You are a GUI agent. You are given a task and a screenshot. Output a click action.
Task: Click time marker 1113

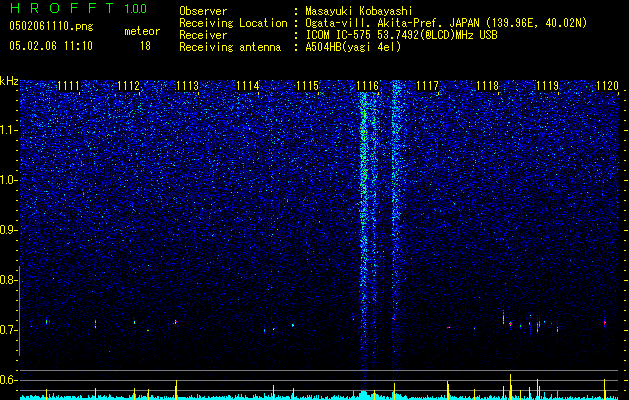click(x=188, y=86)
